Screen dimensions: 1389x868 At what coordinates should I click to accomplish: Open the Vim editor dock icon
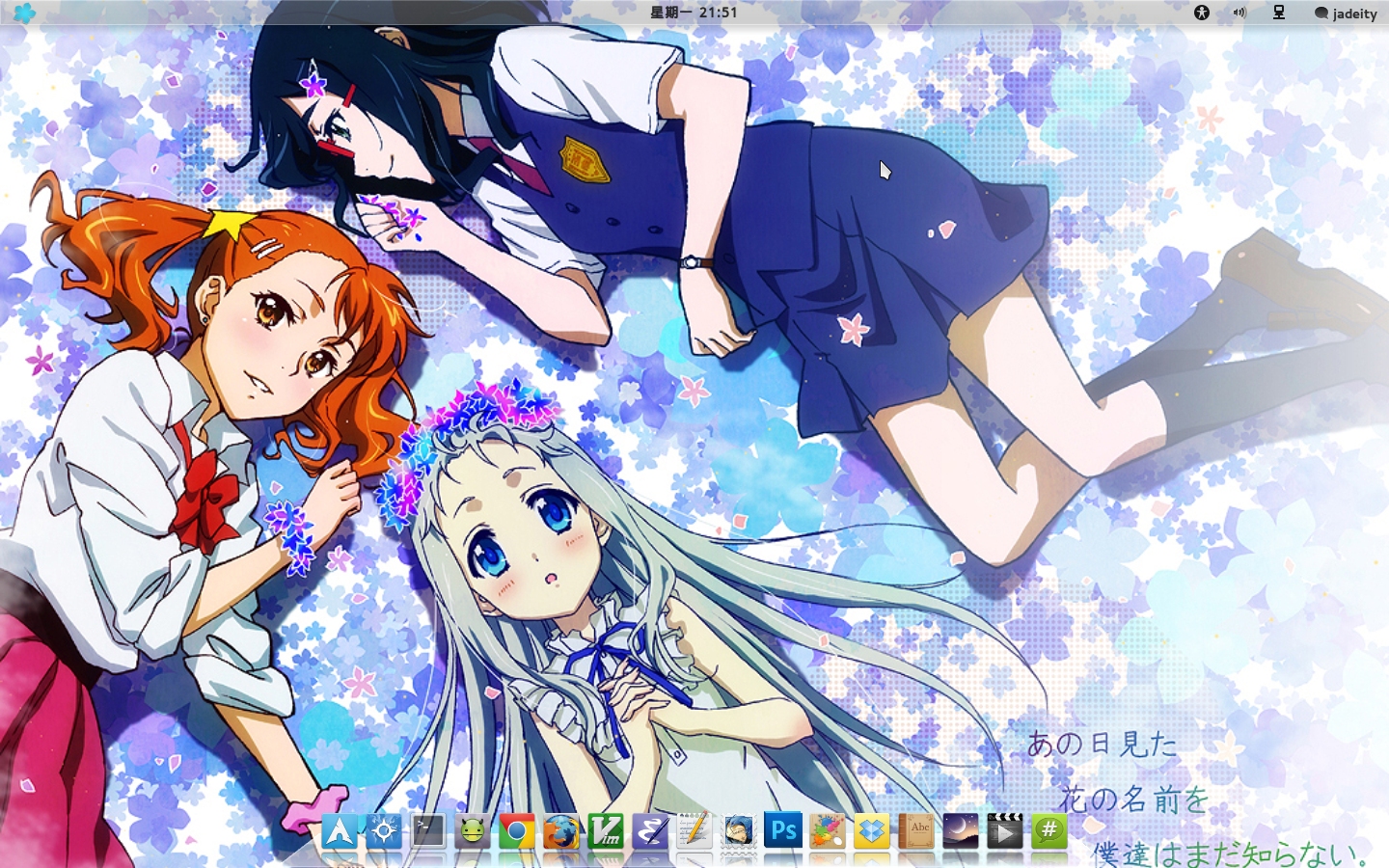pos(606,831)
